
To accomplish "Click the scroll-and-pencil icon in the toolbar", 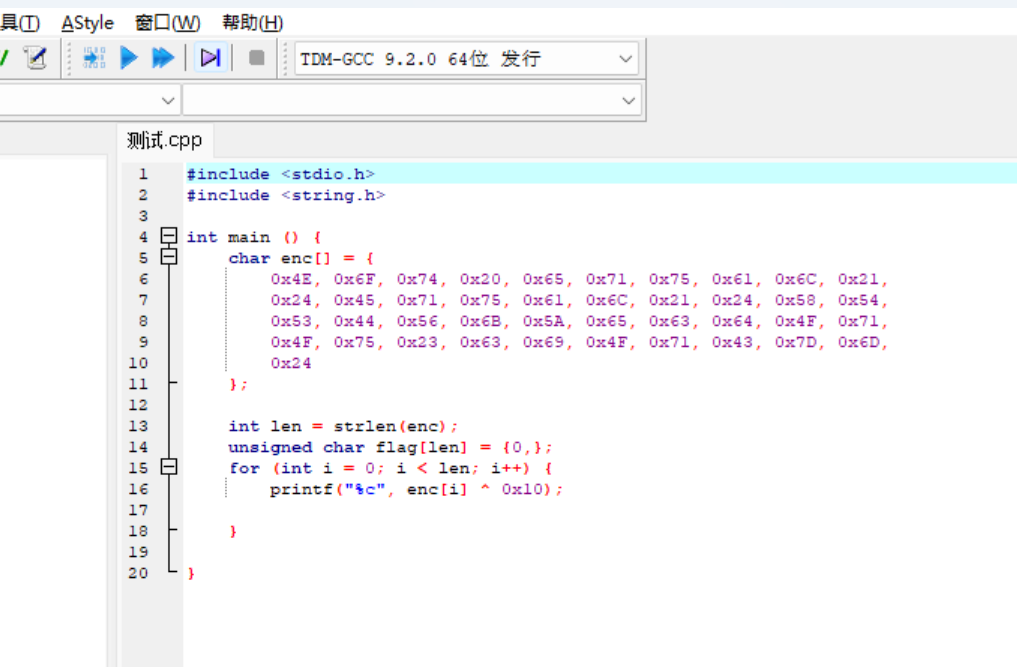I will pyautogui.click(x=36, y=58).
